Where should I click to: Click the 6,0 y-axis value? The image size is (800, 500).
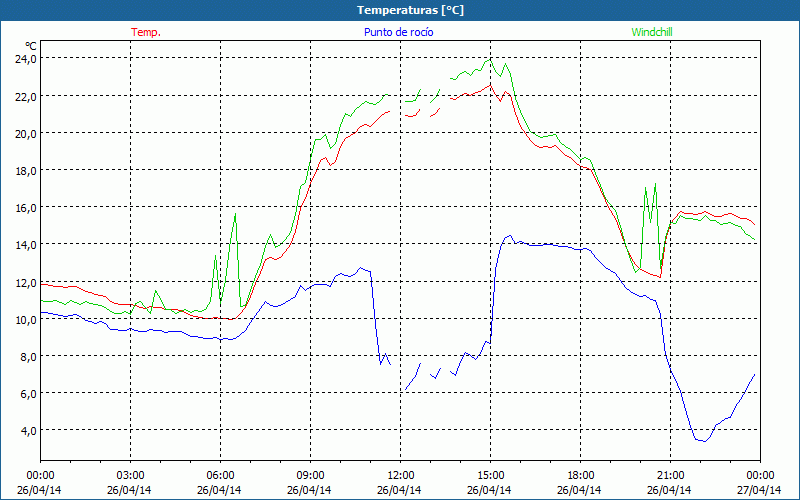[28, 393]
